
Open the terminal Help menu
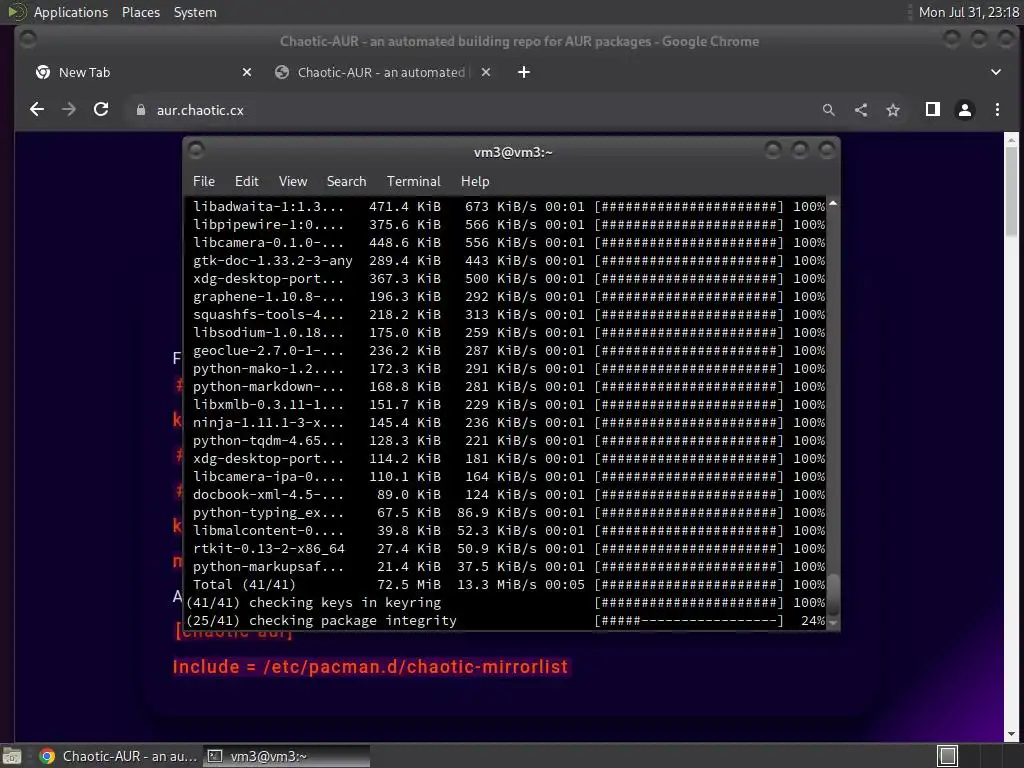point(475,182)
